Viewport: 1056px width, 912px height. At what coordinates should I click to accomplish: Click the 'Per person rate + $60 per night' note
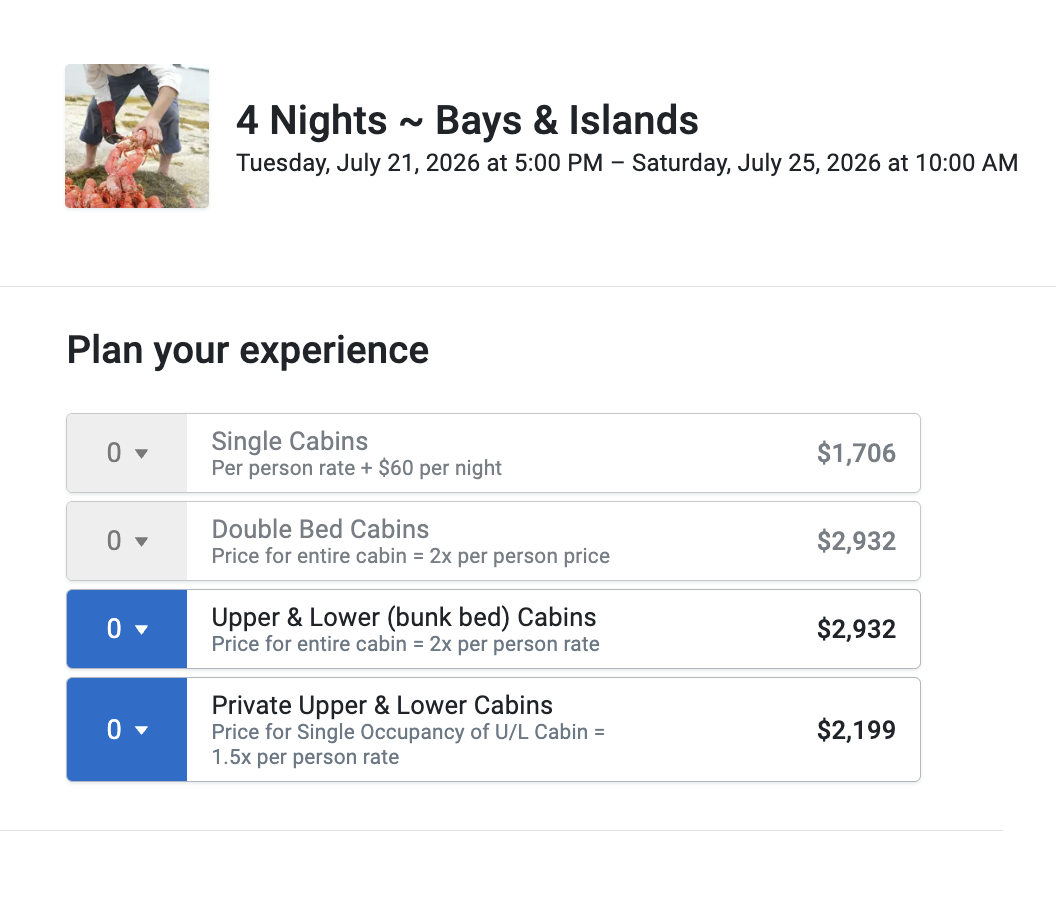356,468
